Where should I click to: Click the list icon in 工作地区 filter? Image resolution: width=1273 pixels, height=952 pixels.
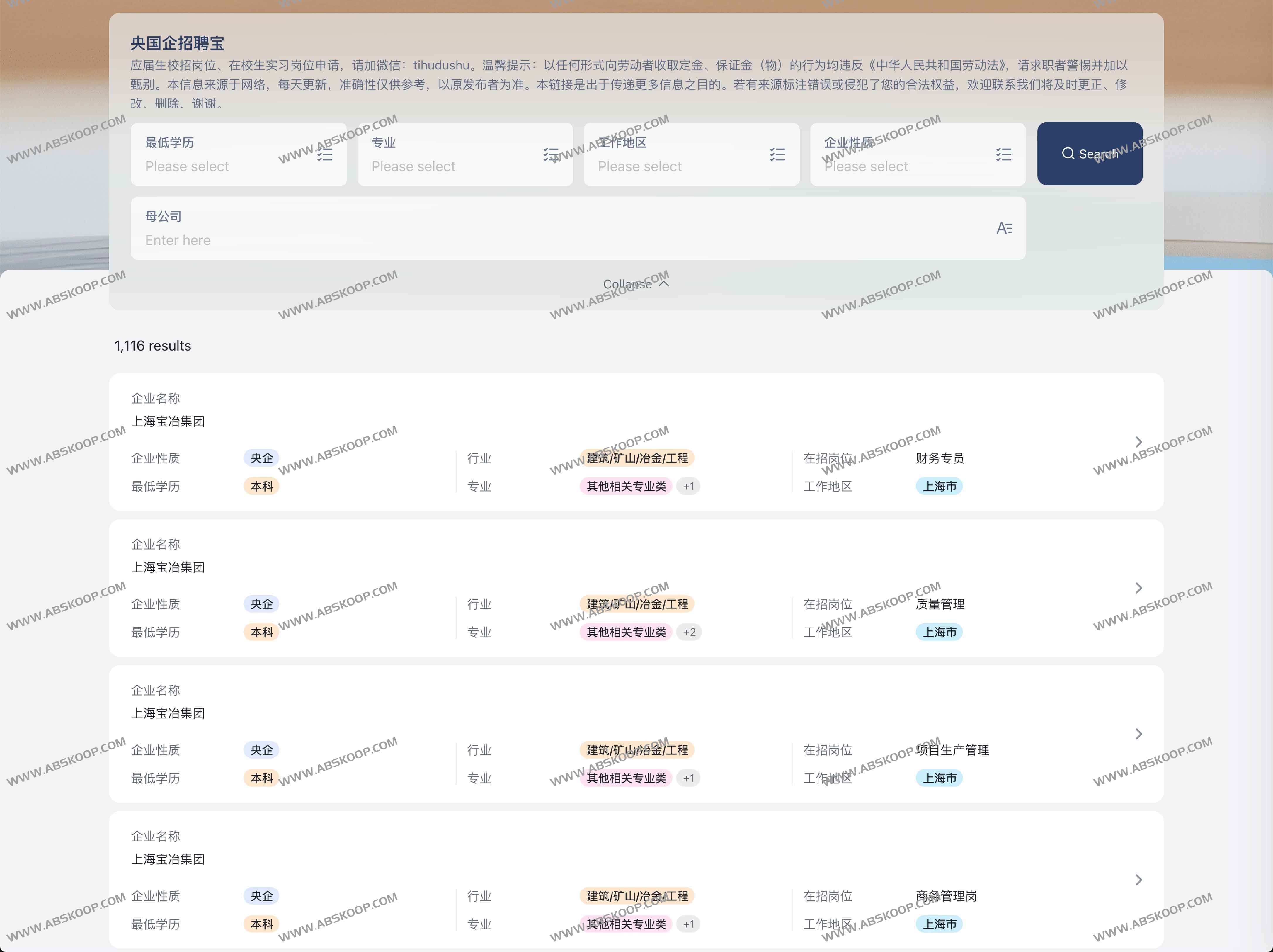tap(777, 154)
